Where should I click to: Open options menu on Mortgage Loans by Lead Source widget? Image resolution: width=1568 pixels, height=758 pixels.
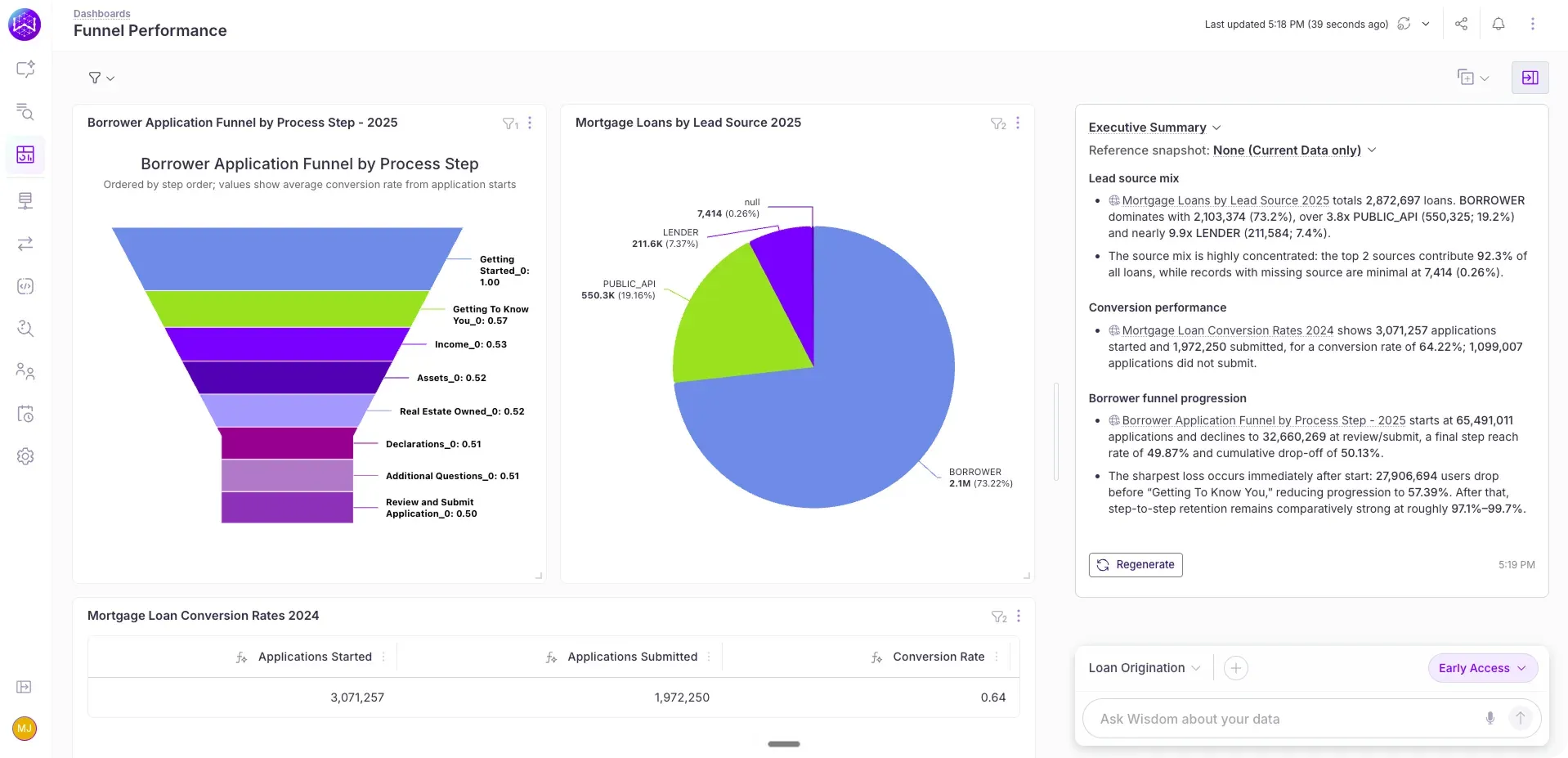click(x=1018, y=123)
